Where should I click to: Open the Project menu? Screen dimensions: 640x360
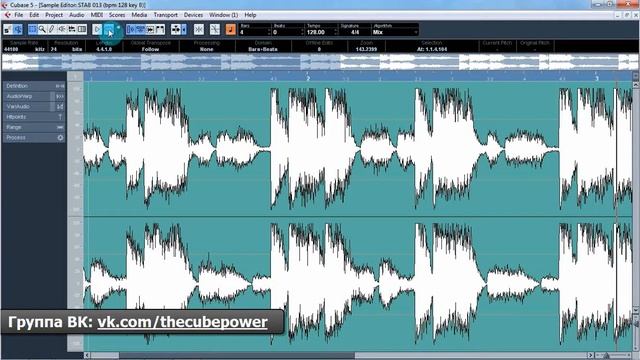[54, 15]
